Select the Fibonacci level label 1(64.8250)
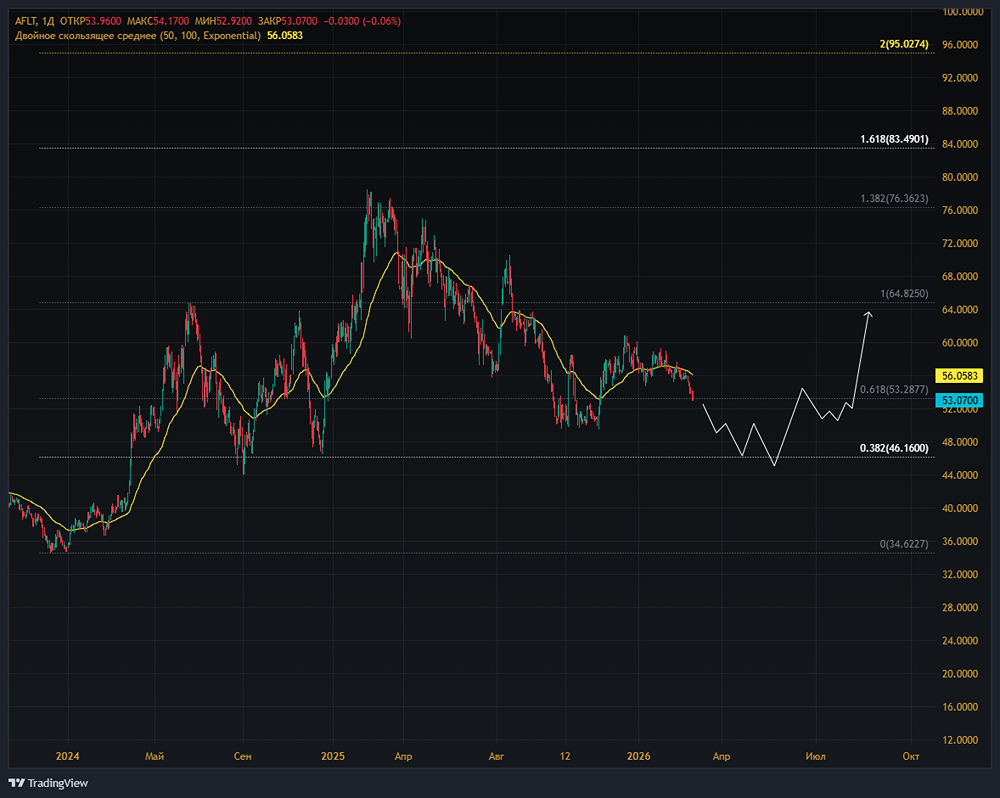This screenshot has height=798, width=1000. click(904, 293)
